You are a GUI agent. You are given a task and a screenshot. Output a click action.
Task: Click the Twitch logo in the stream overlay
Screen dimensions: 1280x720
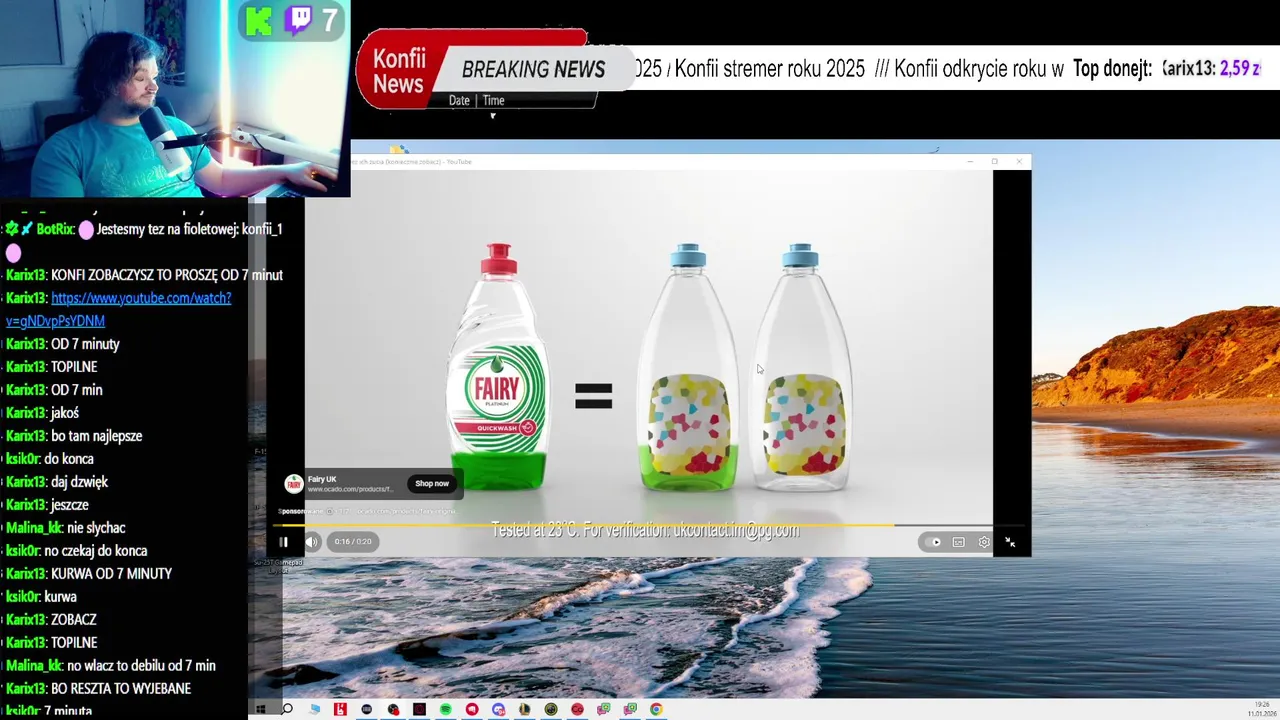[298, 21]
